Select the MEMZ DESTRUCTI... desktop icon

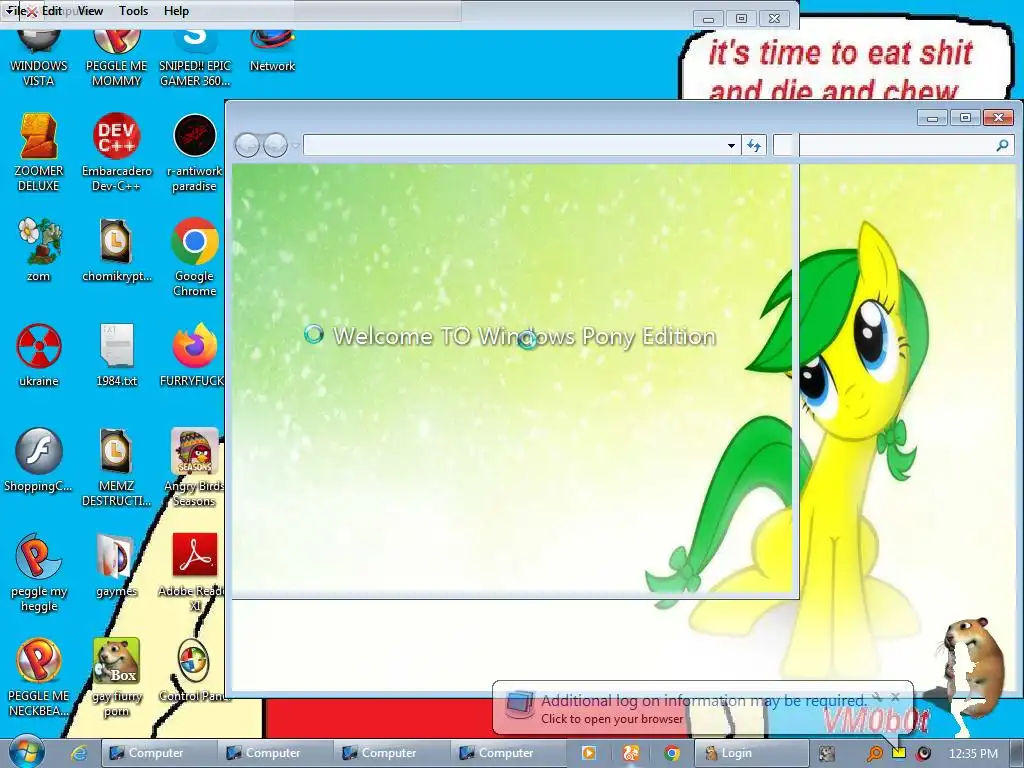click(116, 468)
